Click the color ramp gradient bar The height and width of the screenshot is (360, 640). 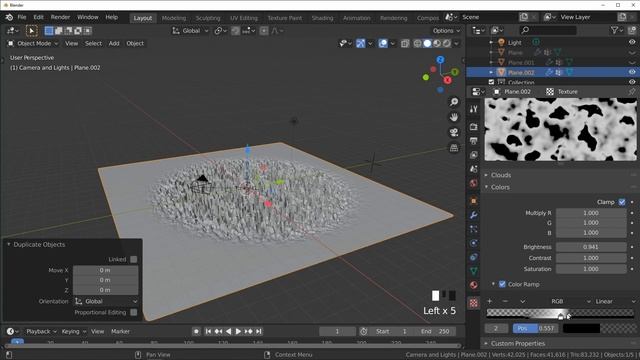tap(560, 313)
